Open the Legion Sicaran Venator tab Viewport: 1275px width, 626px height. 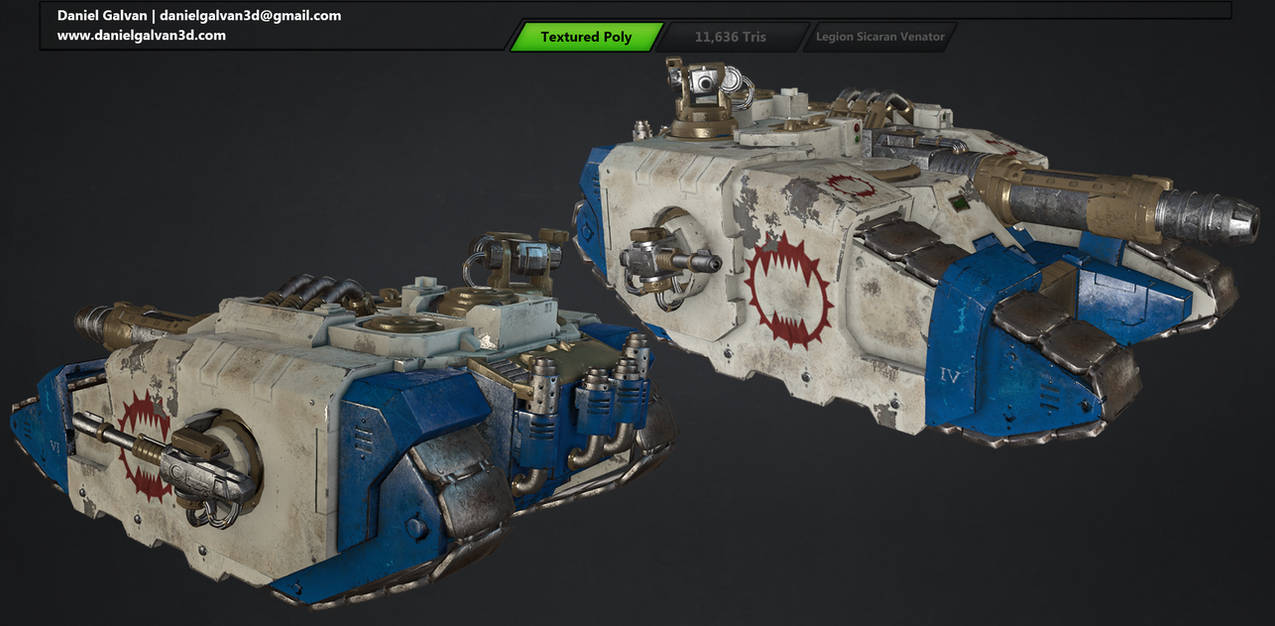pos(879,37)
